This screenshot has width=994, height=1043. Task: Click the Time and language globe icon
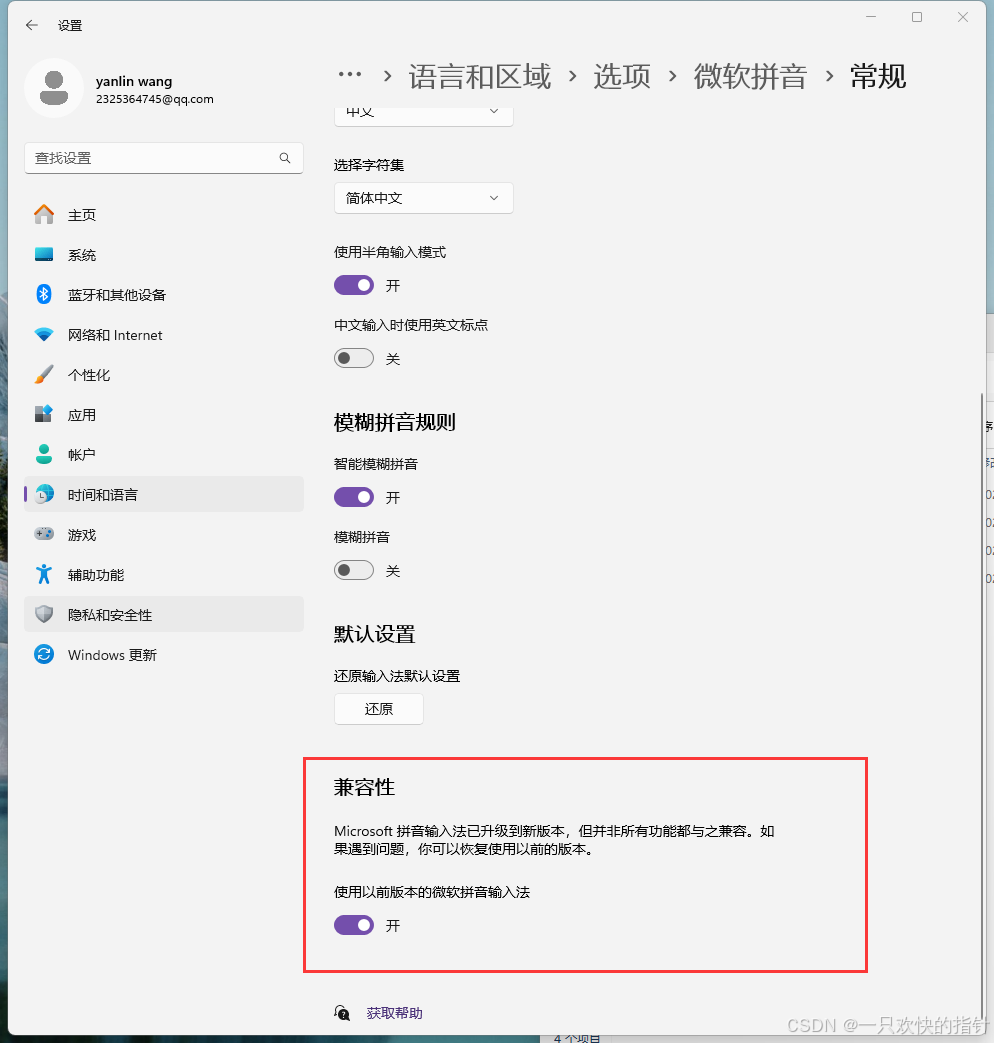click(44, 494)
